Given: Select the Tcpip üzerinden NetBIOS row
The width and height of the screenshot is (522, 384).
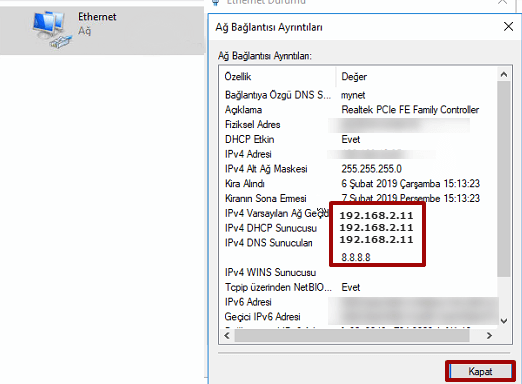Looking at the screenshot, I should click(358, 287).
